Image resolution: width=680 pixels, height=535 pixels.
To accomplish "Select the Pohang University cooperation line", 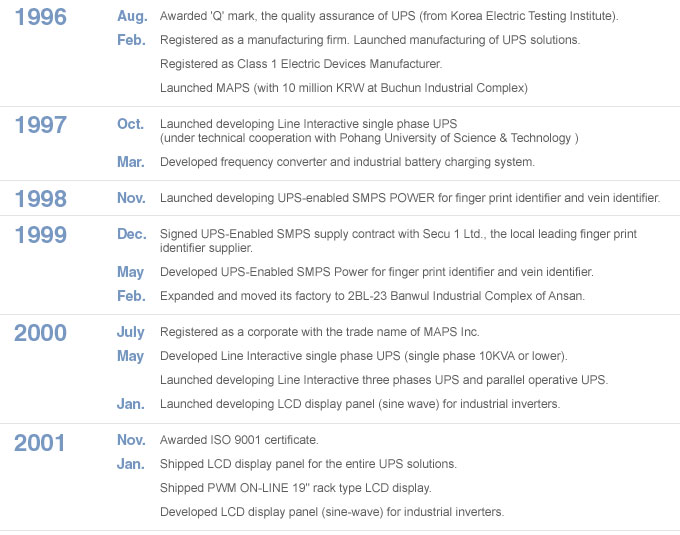I will [369, 138].
